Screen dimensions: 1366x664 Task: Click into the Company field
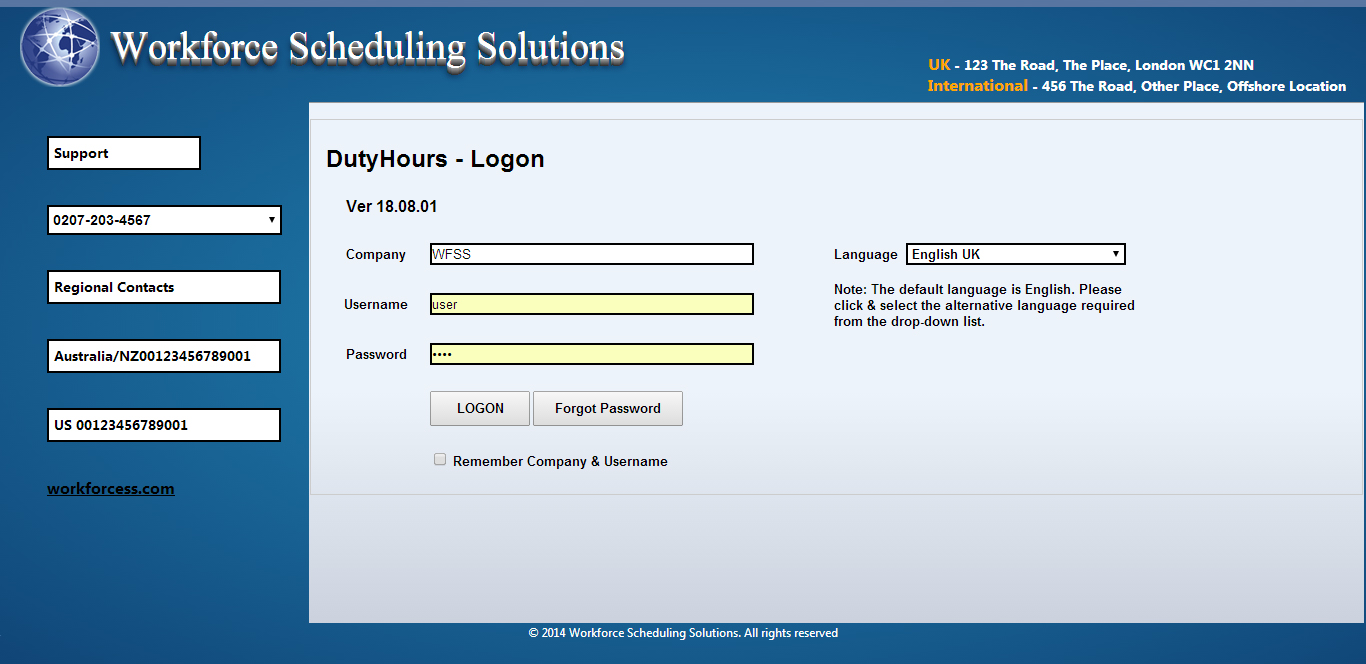(591, 254)
